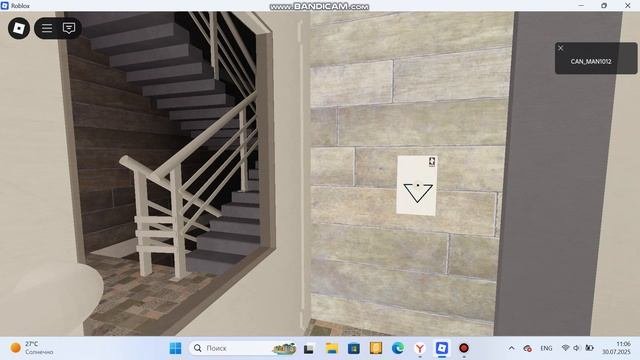640x360 pixels.
Task: Open the Roblox logo menu
Action: (x=19, y=28)
